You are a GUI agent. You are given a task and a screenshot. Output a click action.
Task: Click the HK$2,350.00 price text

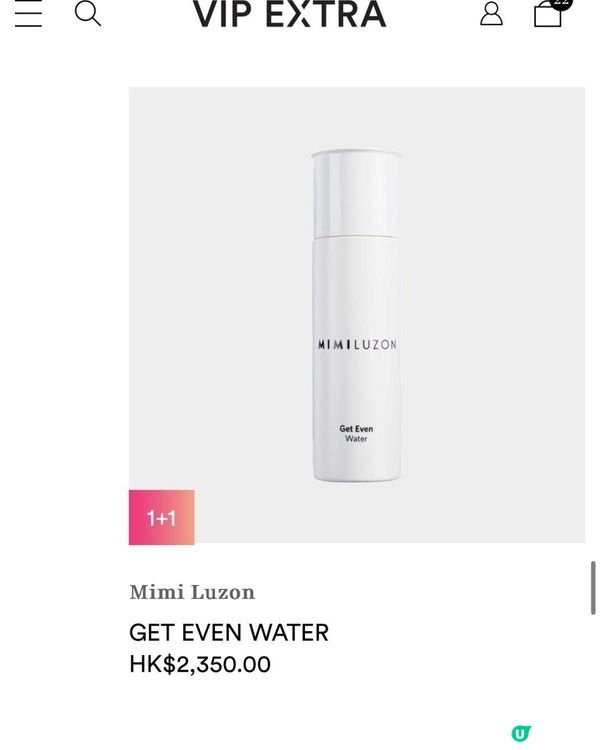pyautogui.click(x=200, y=664)
